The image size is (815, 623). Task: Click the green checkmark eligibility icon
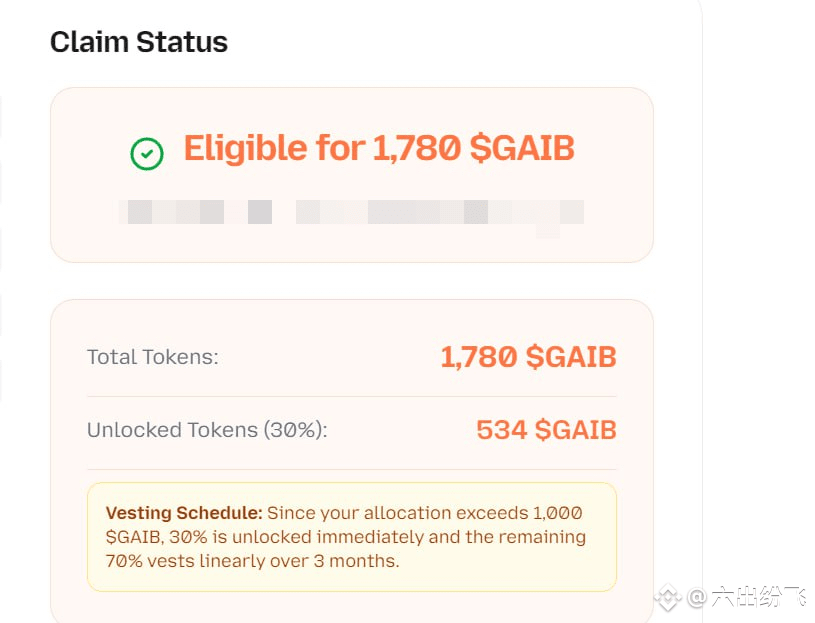click(147, 153)
